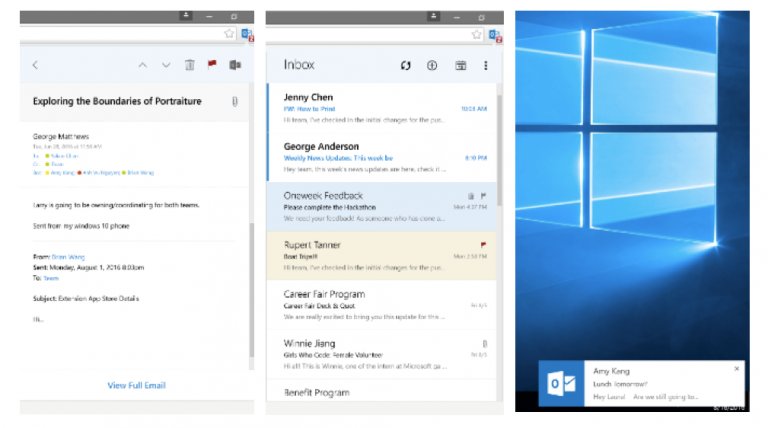Screen dimensions: 768x428
Task: Click the Exploring the Boundaries of Portraiture subject
Action: pos(117,101)
